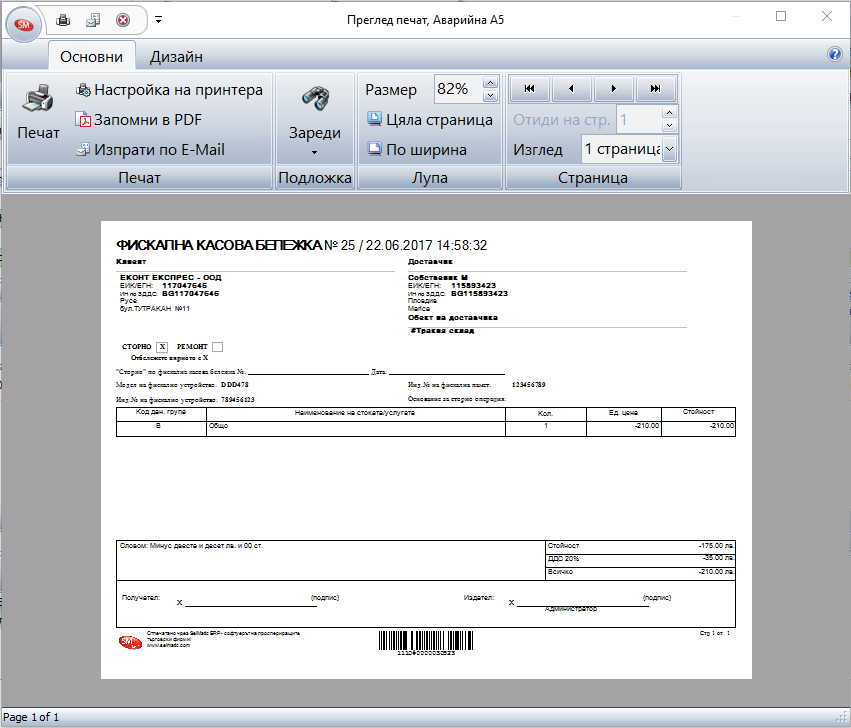The width and height of the screenshot is (851, 728).
Task: Click Запомни в PDF
Action: [138, 119]
